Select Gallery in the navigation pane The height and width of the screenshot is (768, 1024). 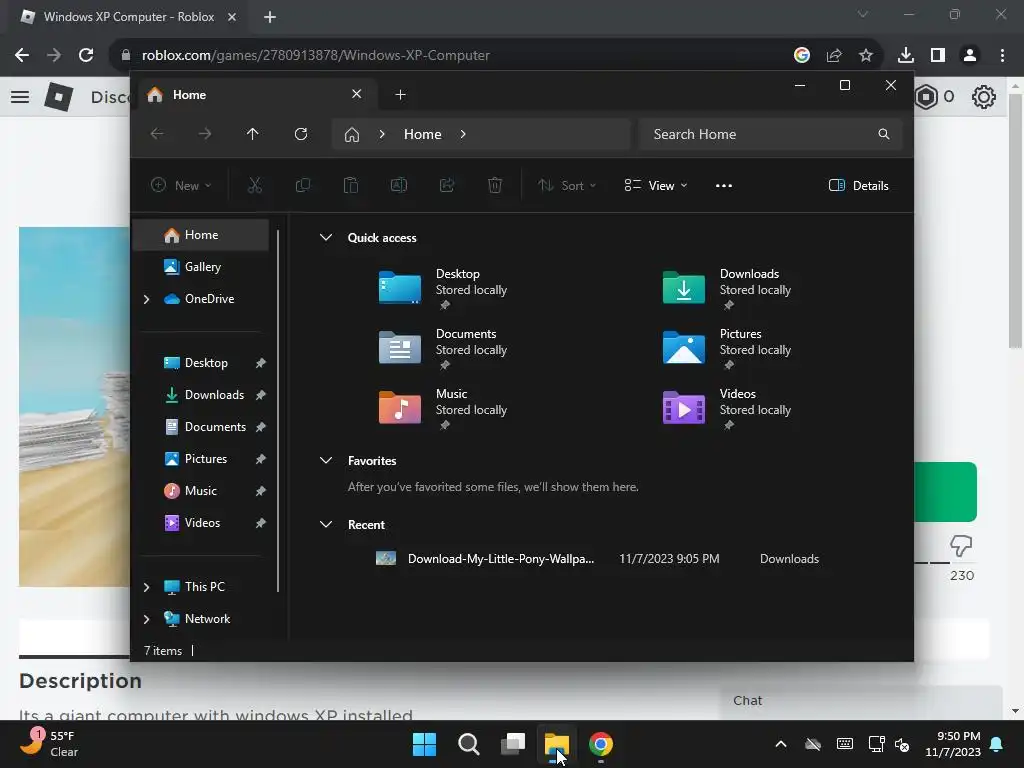[x=200, y=267]
